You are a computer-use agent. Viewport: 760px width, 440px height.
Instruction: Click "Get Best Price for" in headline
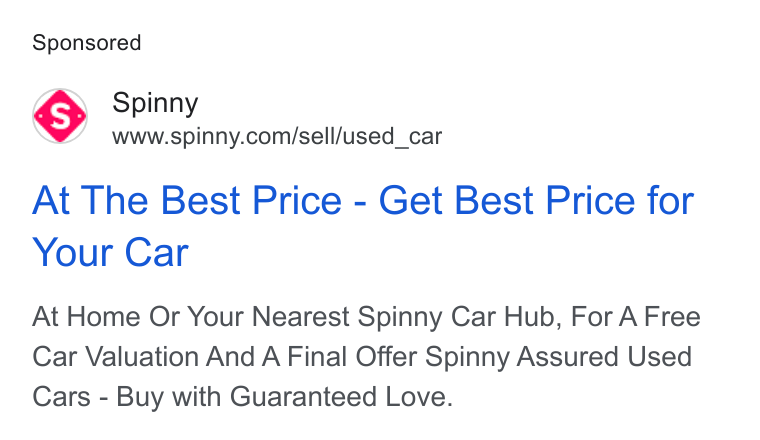coord(536,200)
